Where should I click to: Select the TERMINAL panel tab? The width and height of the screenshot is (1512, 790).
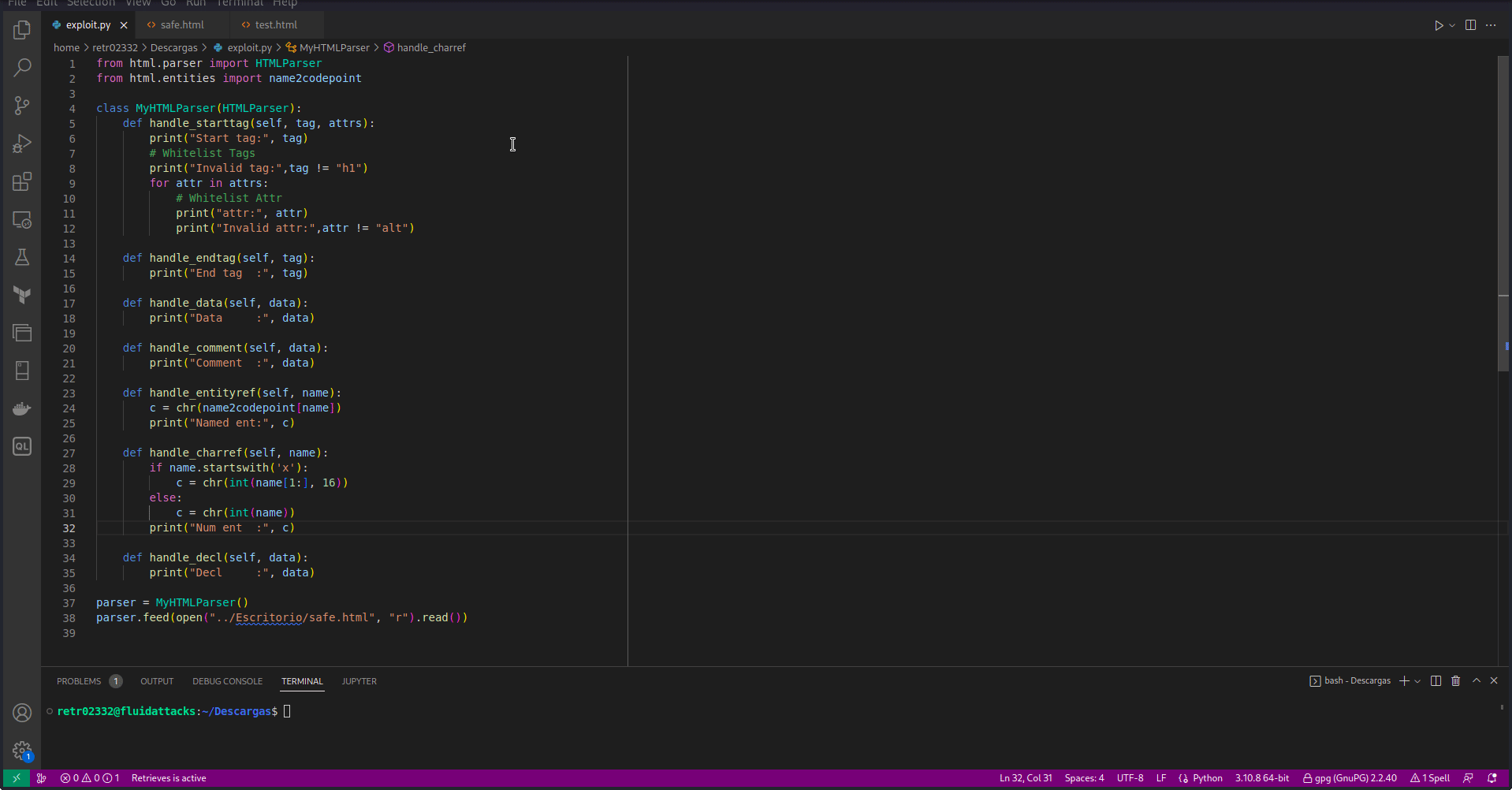coord(302,681)
